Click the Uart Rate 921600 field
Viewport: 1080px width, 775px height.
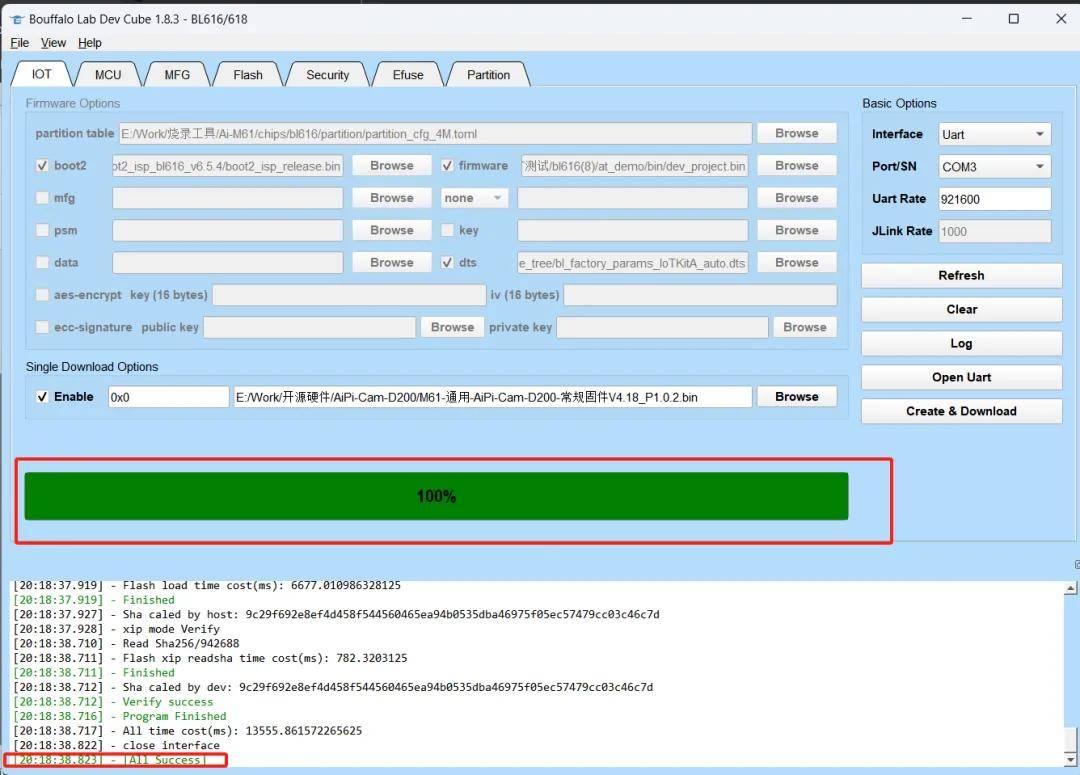pyautogui.click(x=995, y=199)
